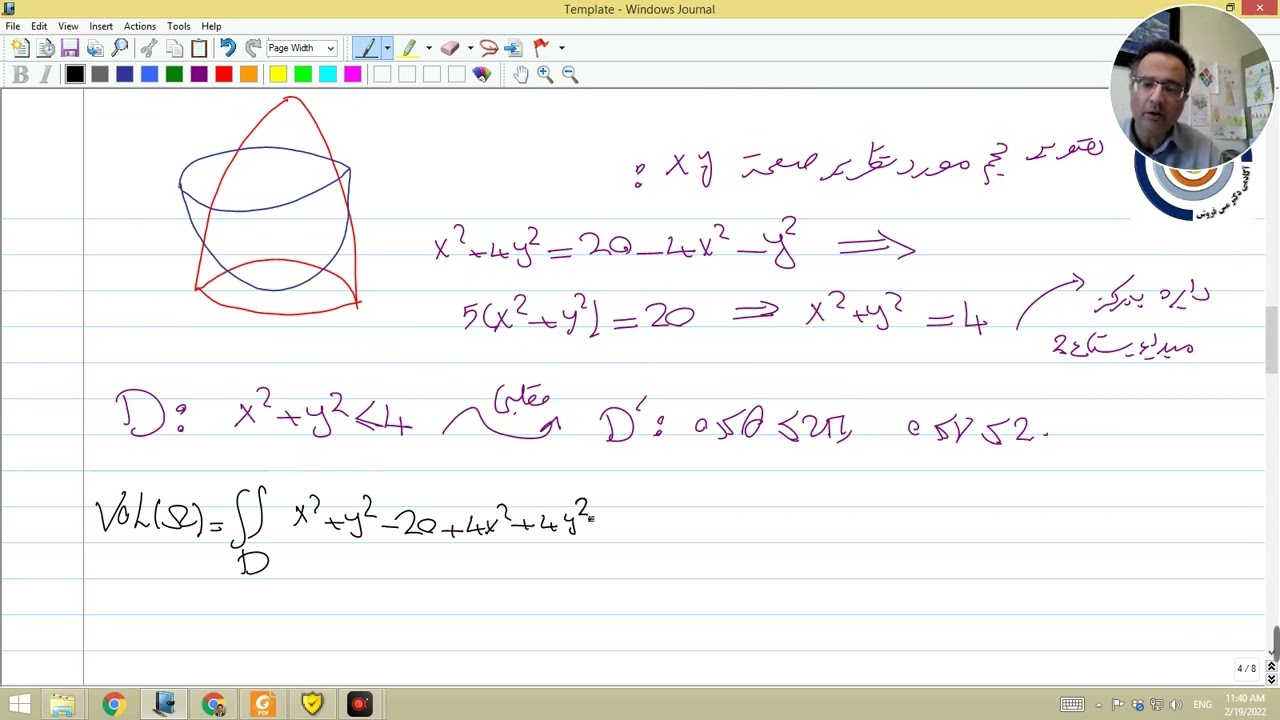This screenshot has width=1280, height=720.
Task: Select the magenta highlighter swatch
Action: point(352,74)
